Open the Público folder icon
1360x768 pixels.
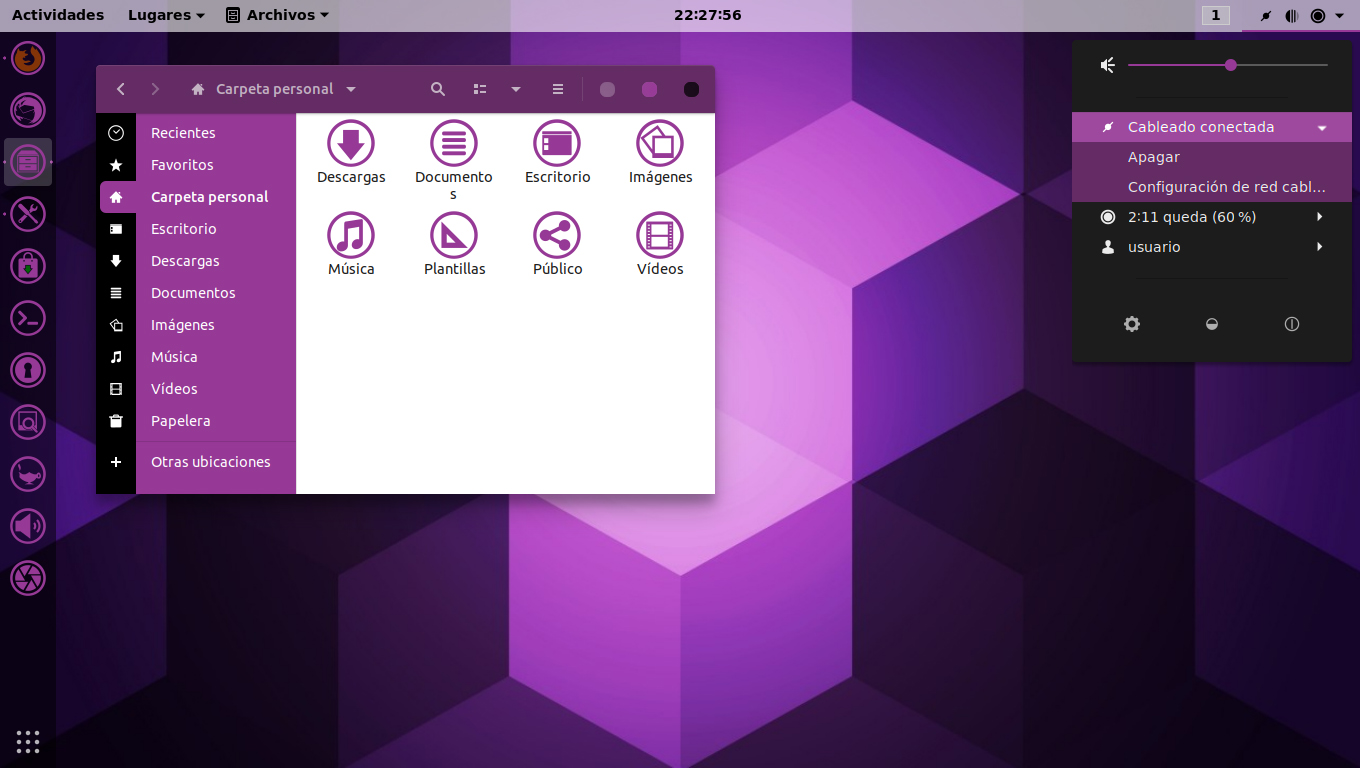coord(557,236)
